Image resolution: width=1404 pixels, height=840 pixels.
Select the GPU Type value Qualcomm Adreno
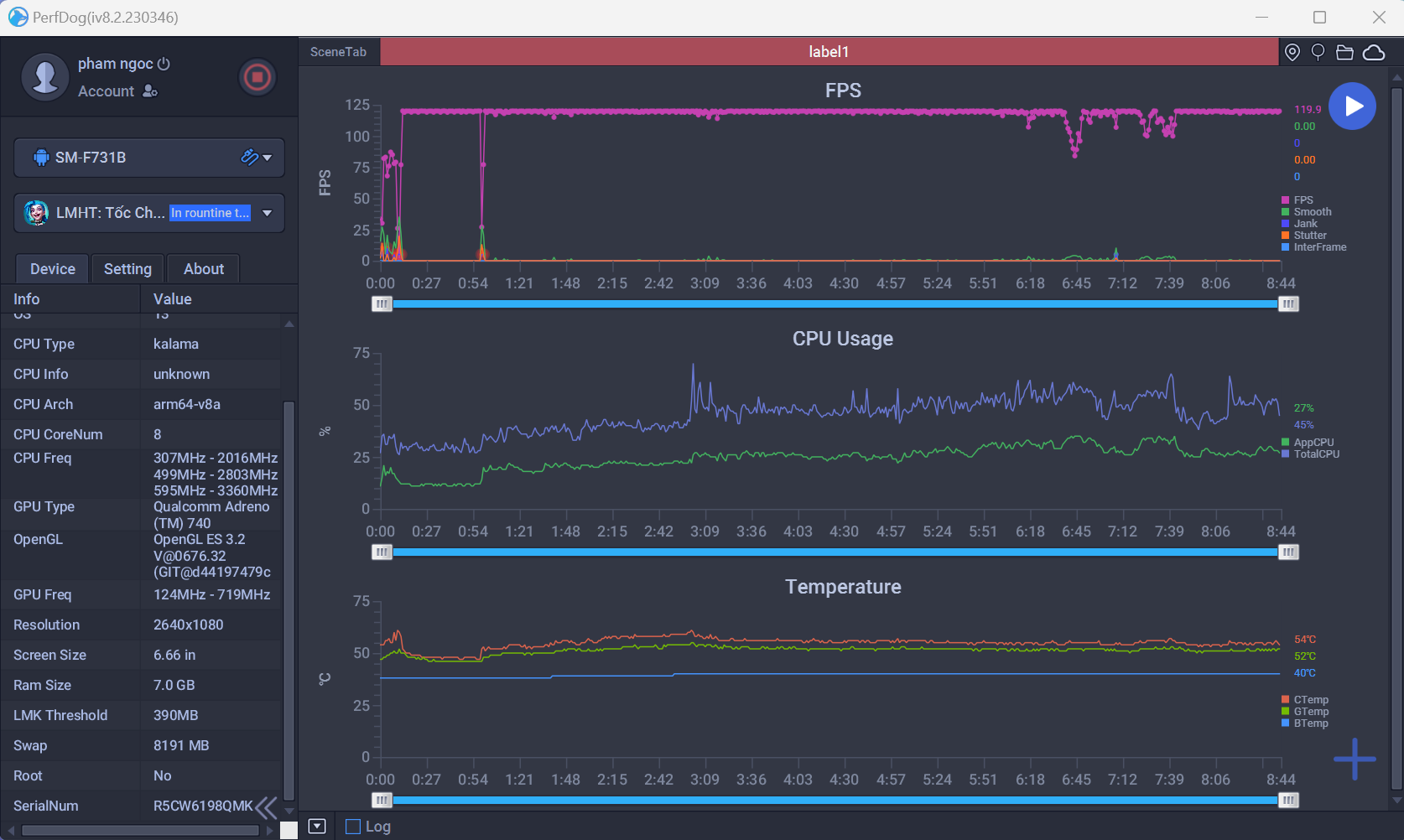(x=211, y=515)
